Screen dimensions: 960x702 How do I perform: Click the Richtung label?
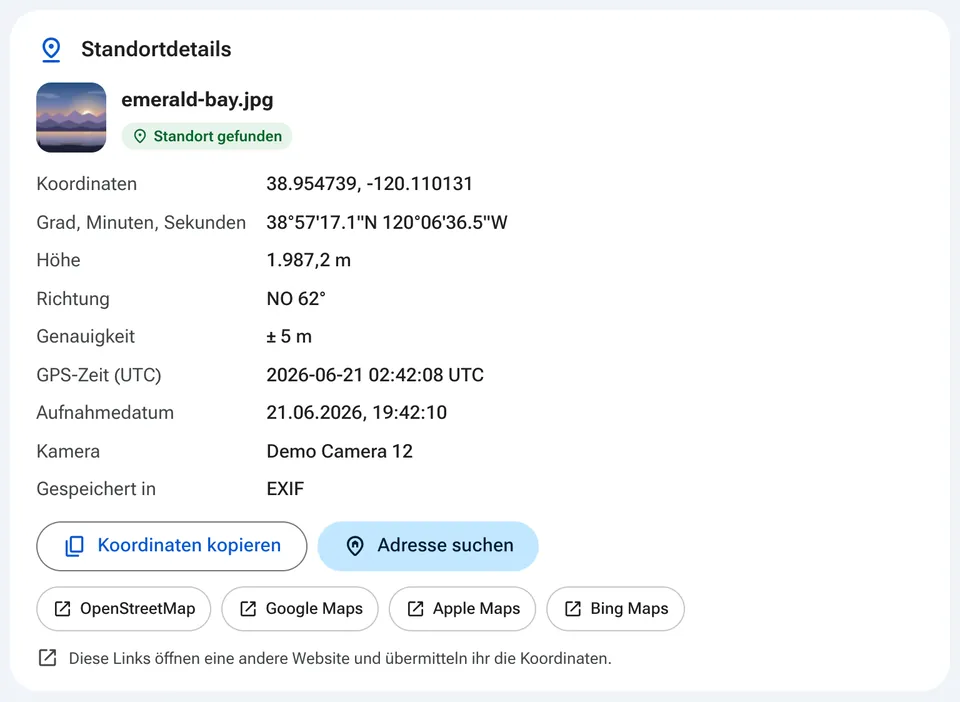tap(73, 299)
